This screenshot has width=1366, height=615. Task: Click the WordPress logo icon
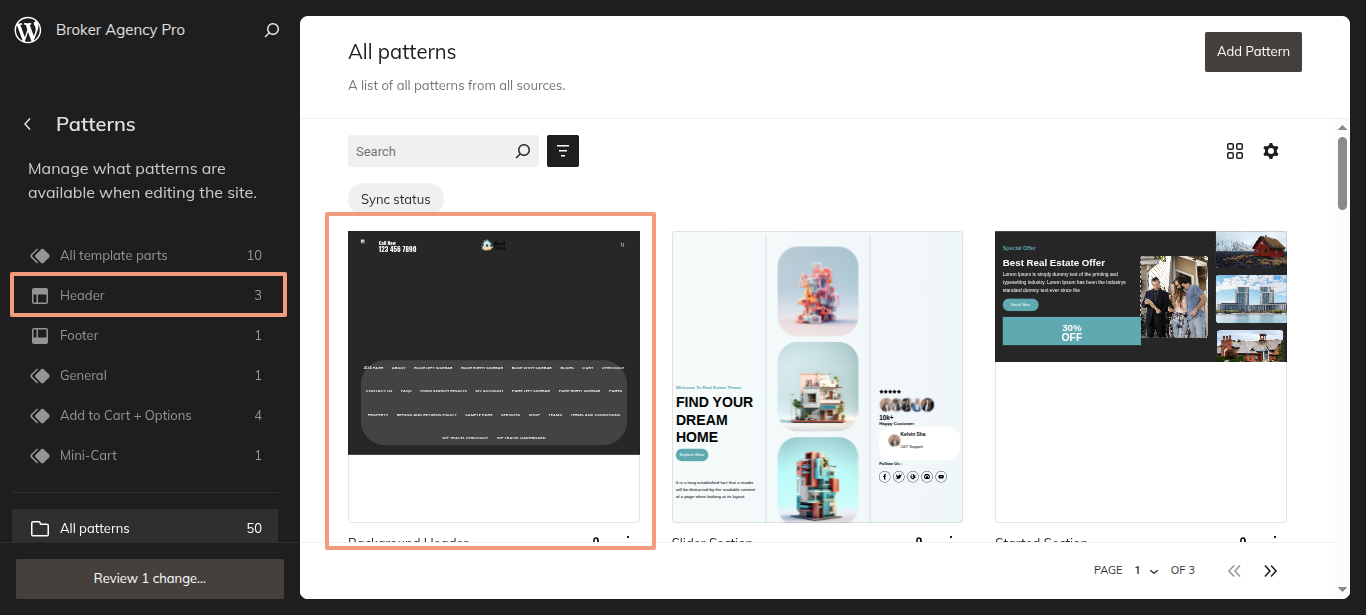pyautogui.click(x=28, y=30)
